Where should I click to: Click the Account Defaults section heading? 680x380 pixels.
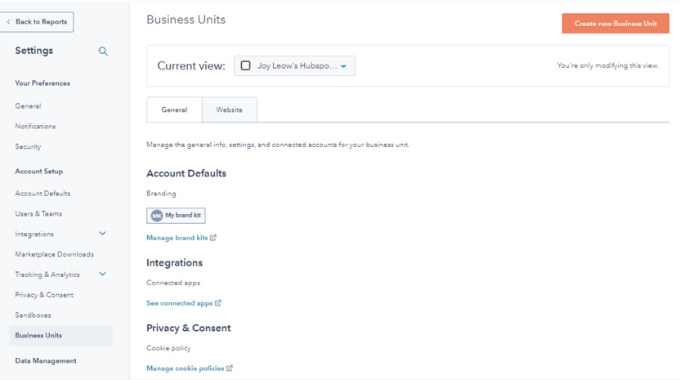click(x=186, y=174)
